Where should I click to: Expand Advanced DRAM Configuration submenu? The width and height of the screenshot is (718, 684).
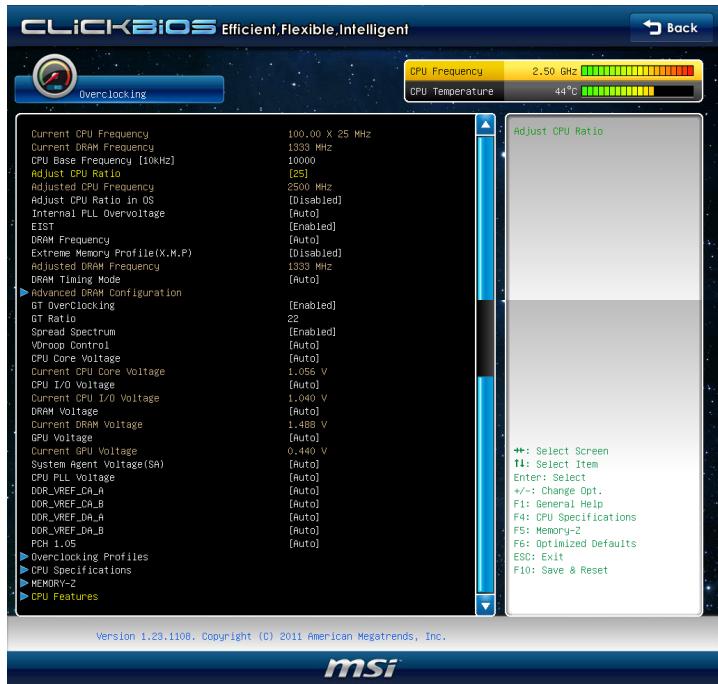coord(106,293)
